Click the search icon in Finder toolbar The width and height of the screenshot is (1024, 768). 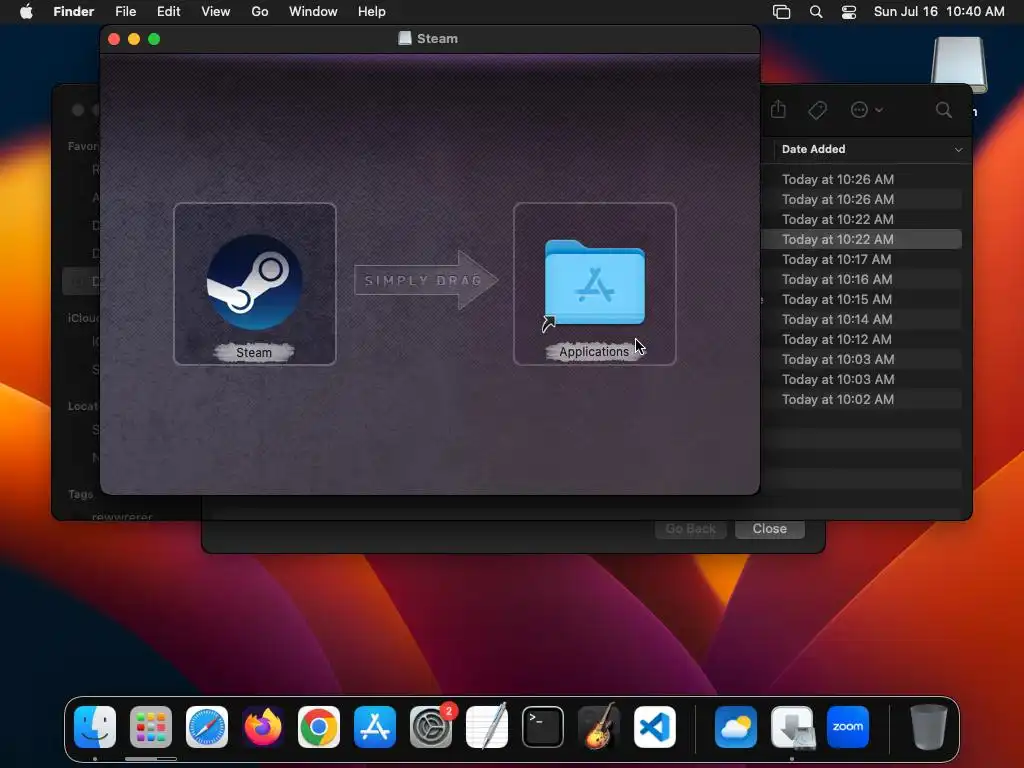[943, 110]
